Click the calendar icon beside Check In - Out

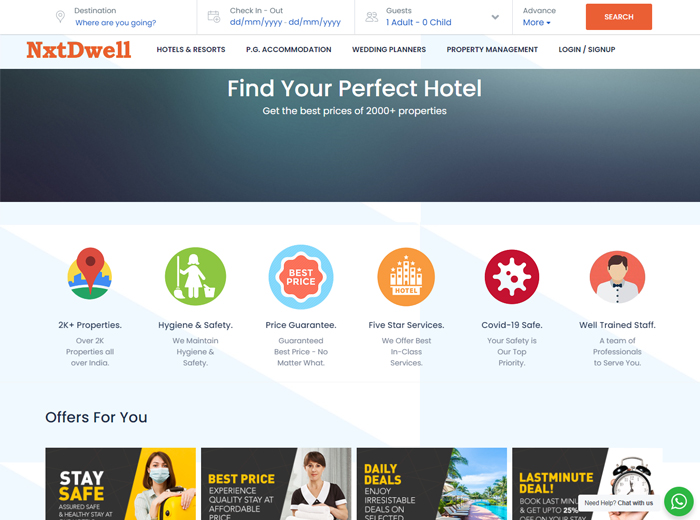click(214, 17)
